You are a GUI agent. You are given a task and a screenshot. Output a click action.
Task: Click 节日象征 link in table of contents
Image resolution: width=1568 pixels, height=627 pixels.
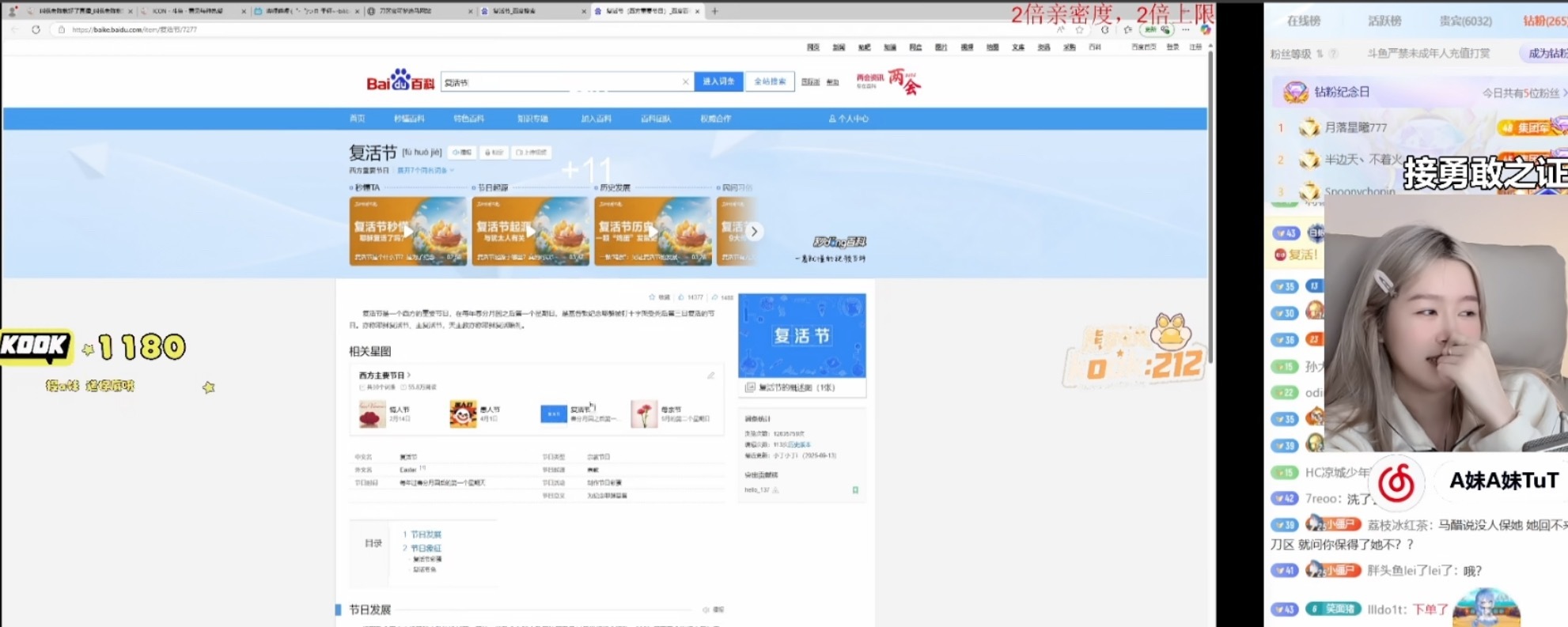426,548
